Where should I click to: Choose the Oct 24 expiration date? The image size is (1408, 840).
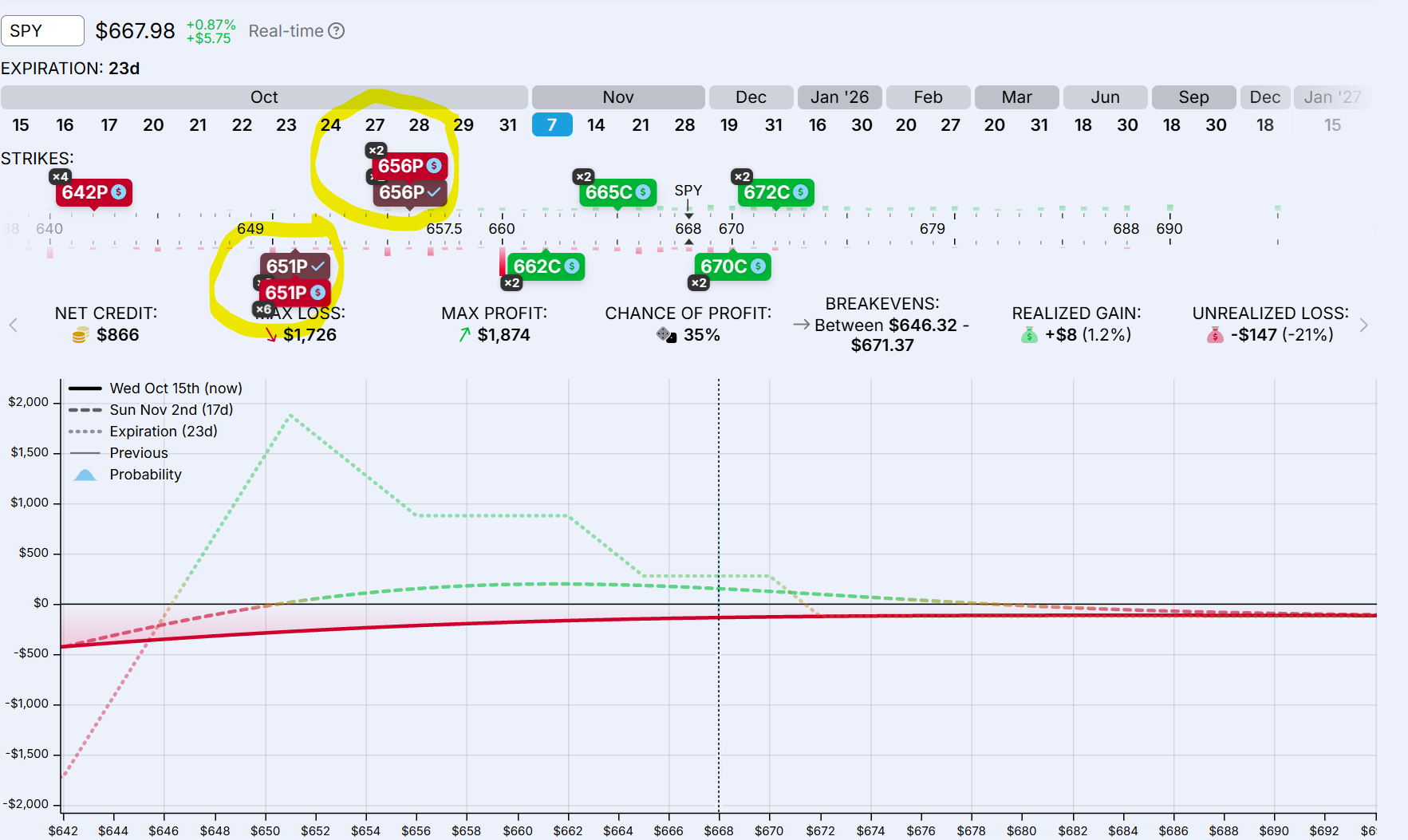click(330, 125)
